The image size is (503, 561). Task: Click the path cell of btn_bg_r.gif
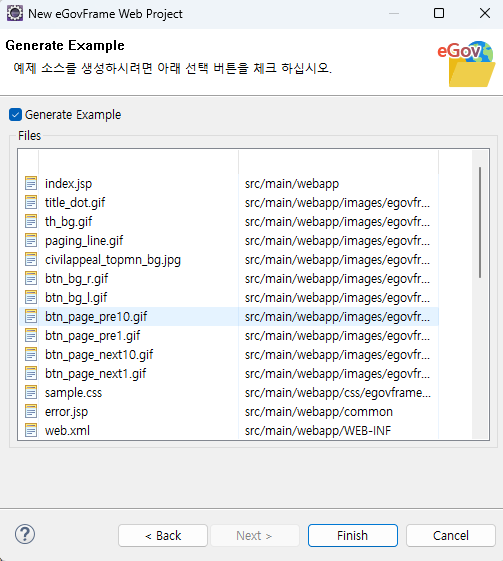(x=337, y=279)
